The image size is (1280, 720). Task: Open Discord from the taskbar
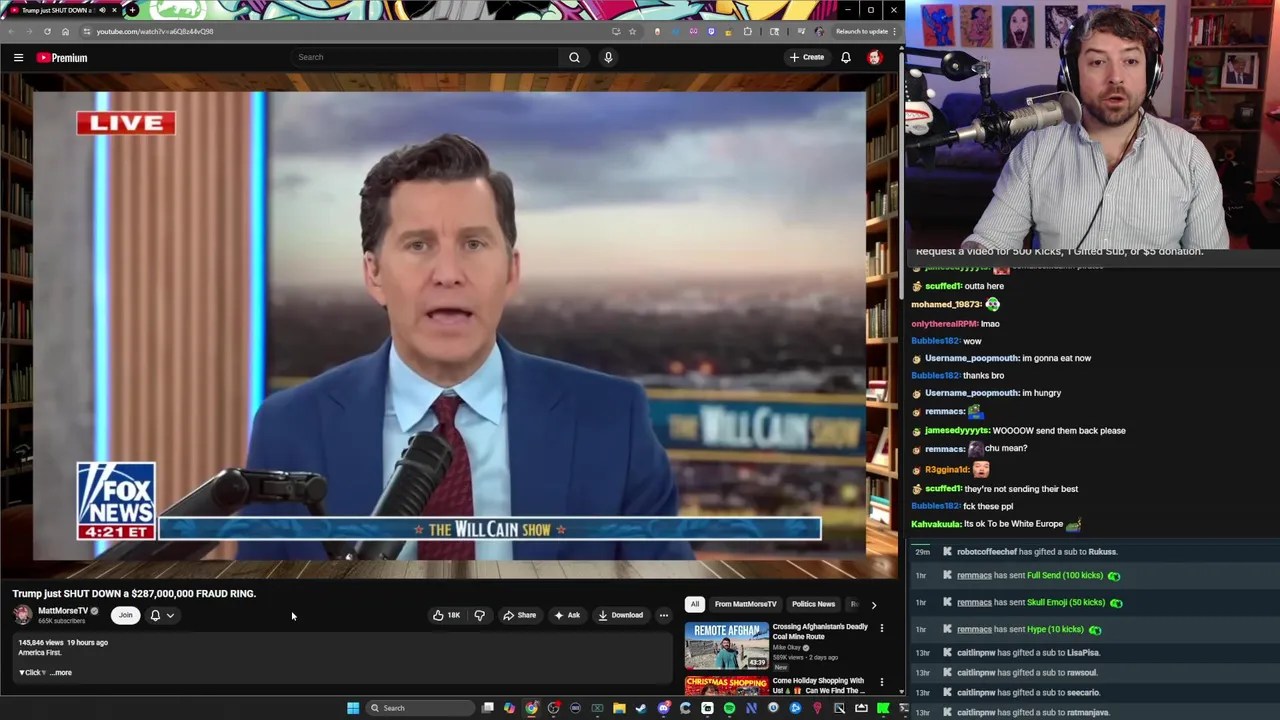pyautogui.click(x=663, y=708)
